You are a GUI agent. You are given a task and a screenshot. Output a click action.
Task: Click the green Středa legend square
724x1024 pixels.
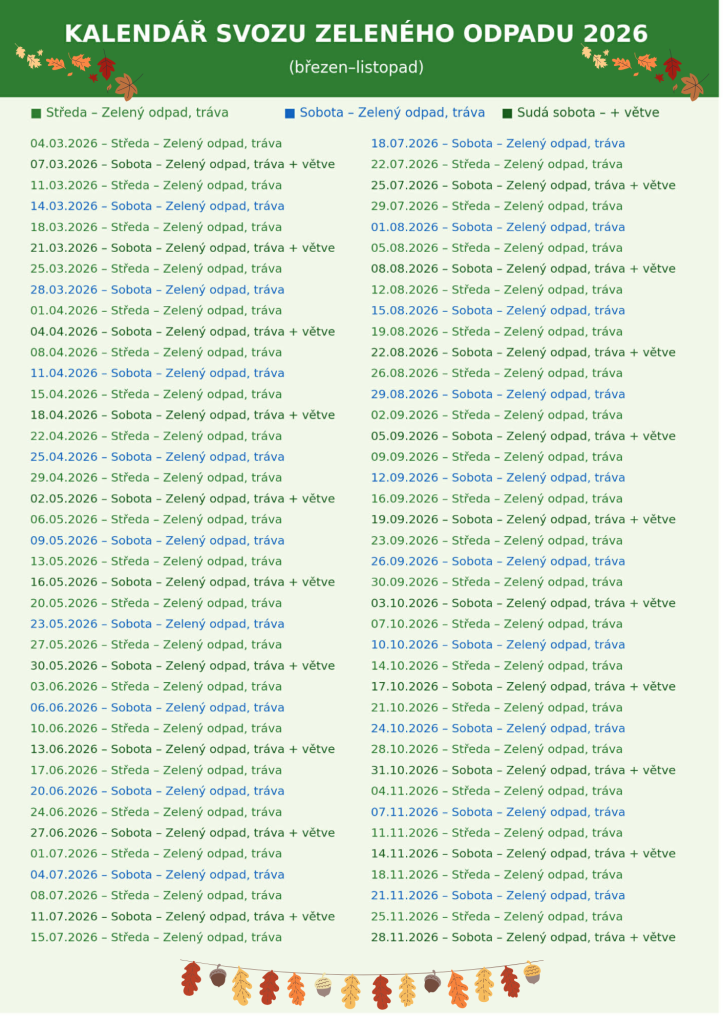click(x=36, y=114)
